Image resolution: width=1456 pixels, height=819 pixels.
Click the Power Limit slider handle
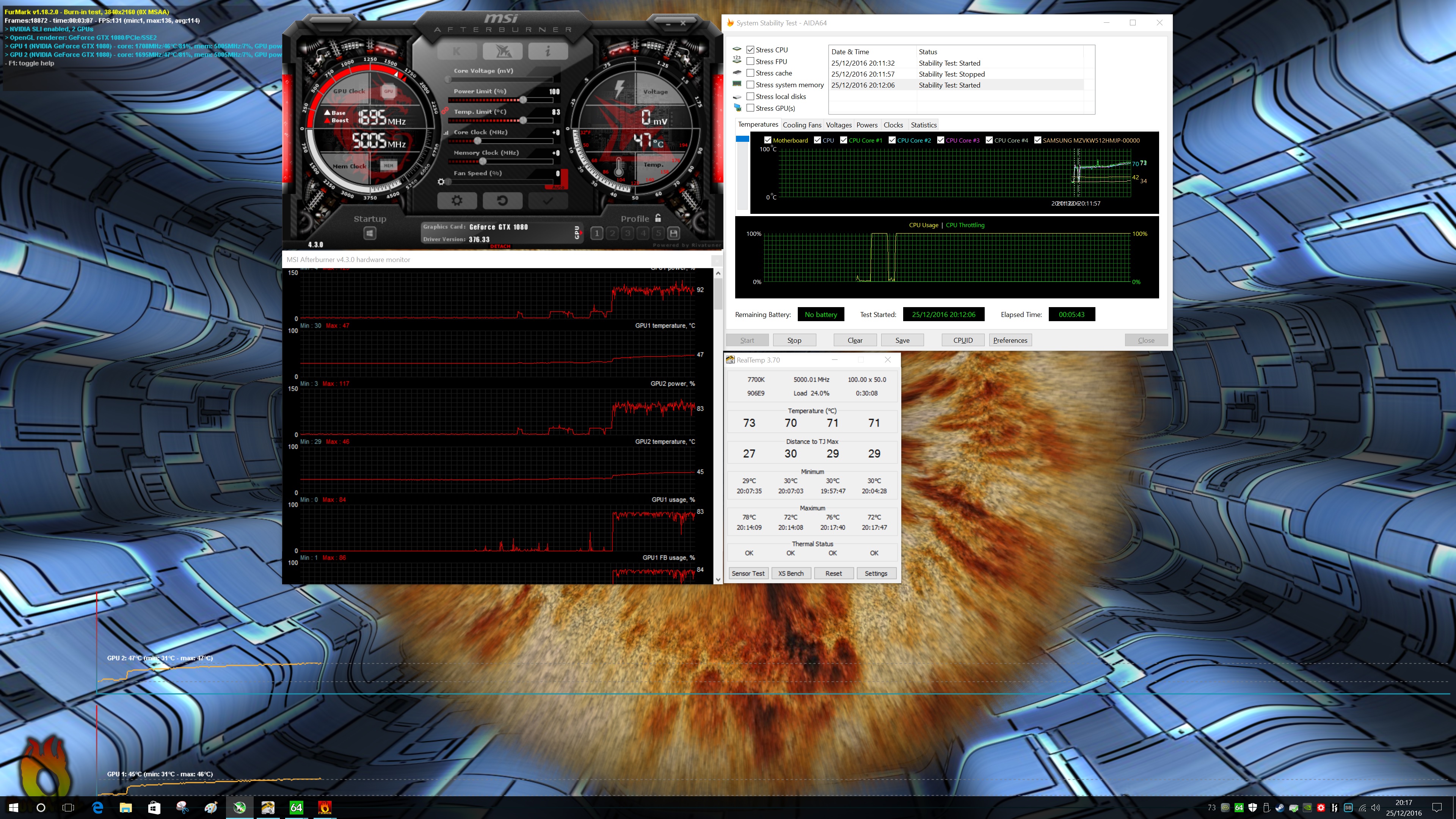click(523, 100)
